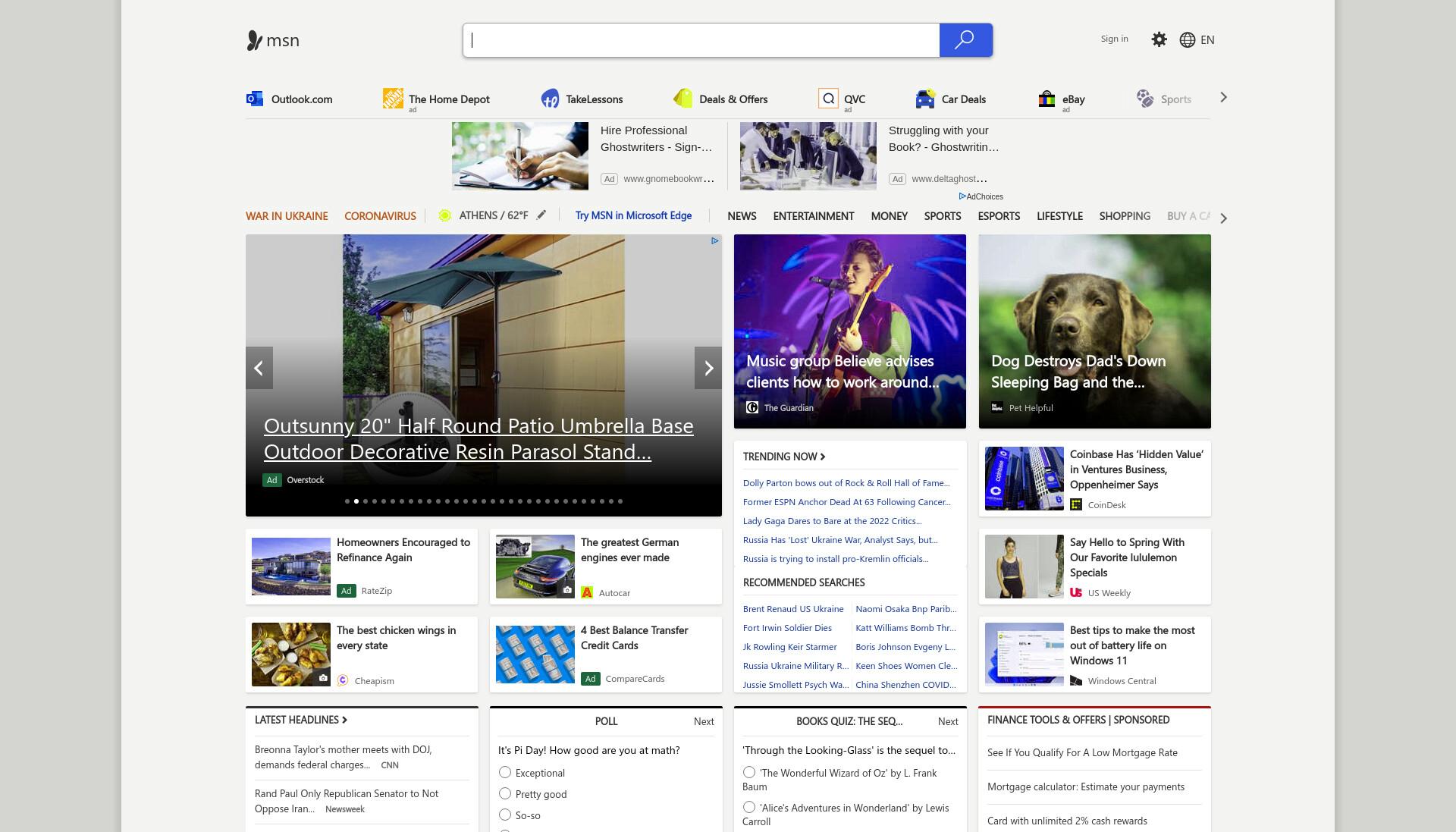
Task: Click The Guardian source icon
Action: point(752,407)
